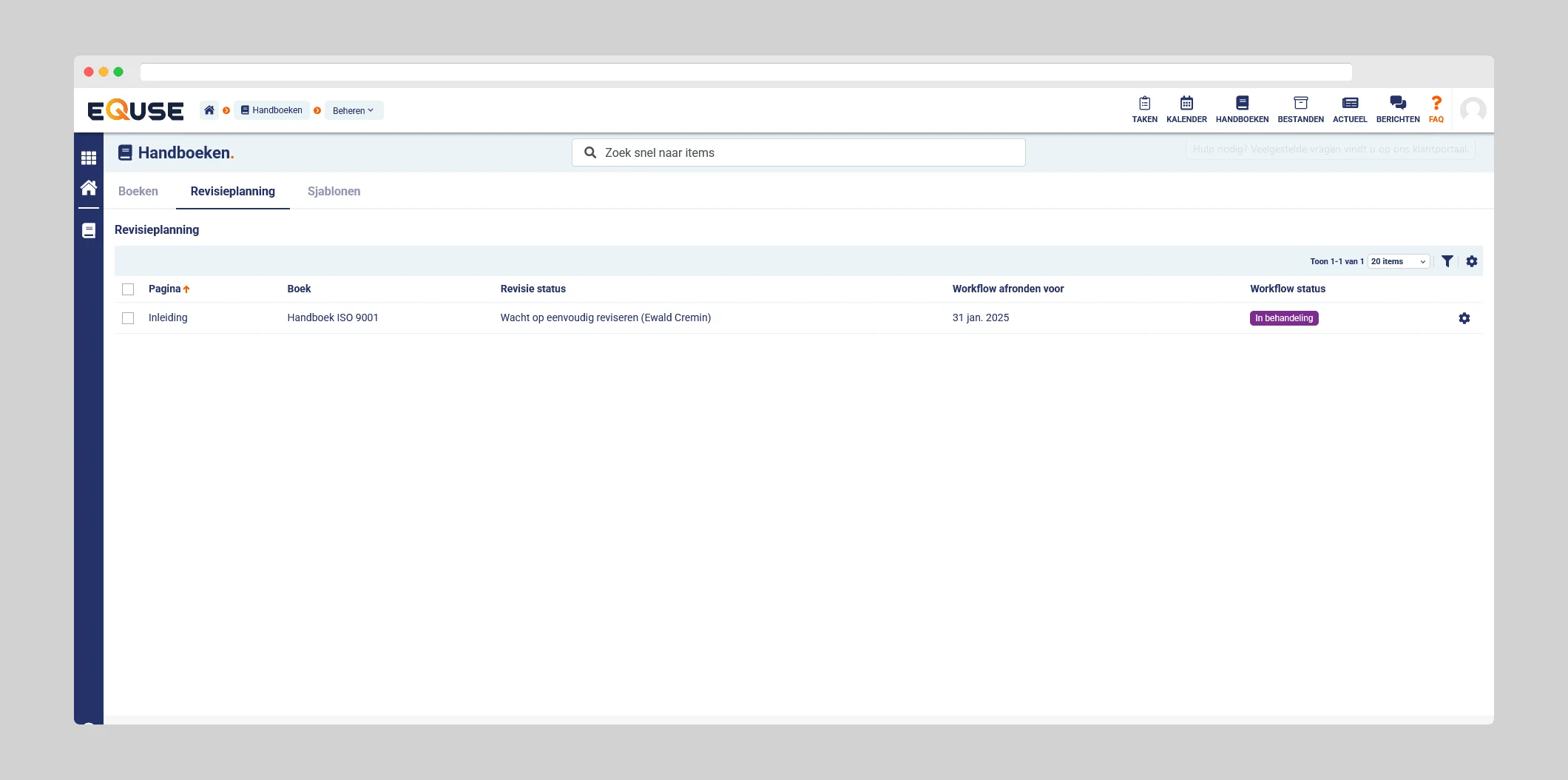Sort by the Pagina column header
This screenshot has width=1568, height=780.
(x=165, y=289)
